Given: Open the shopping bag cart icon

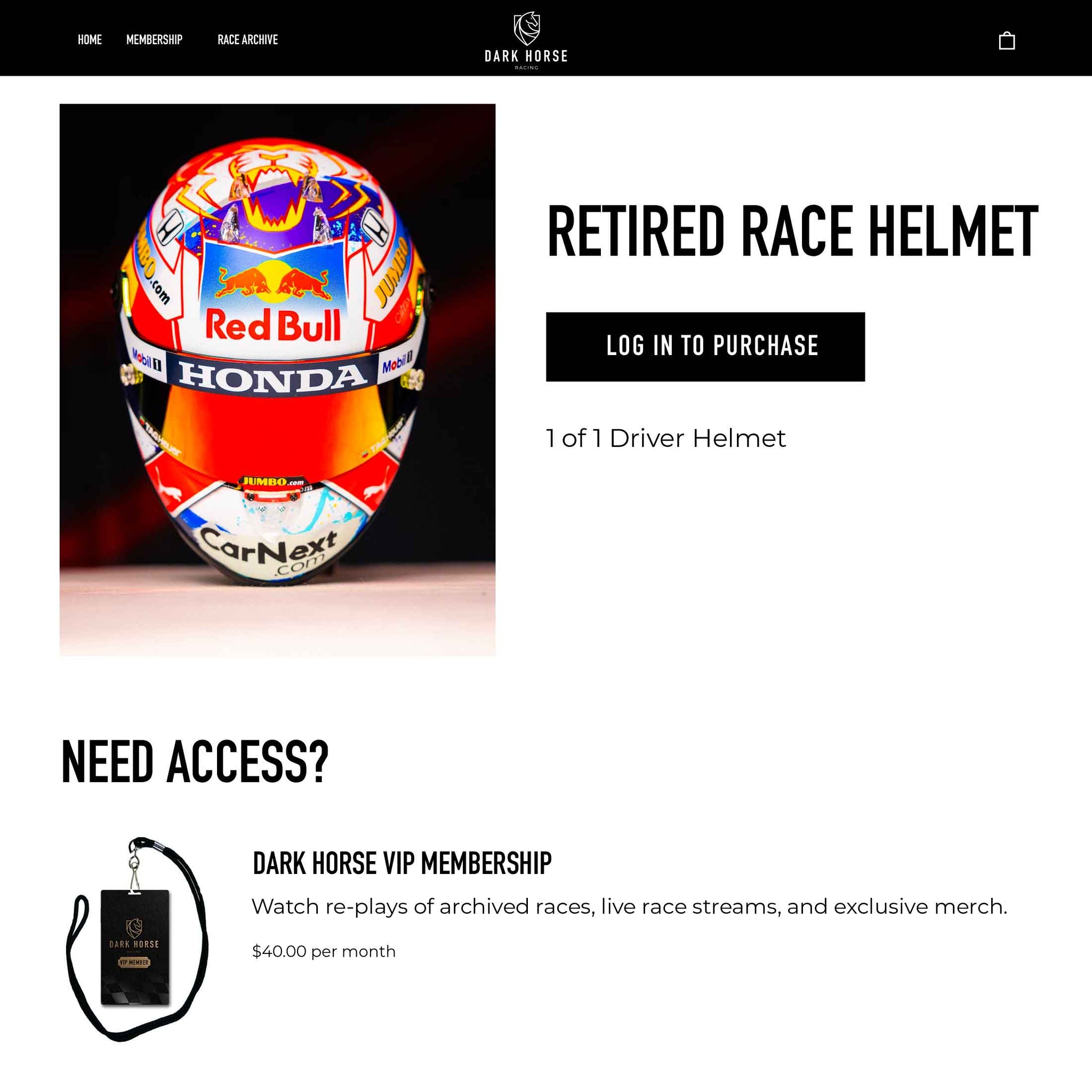Looking at the screenshot, I should (1007, 41).
